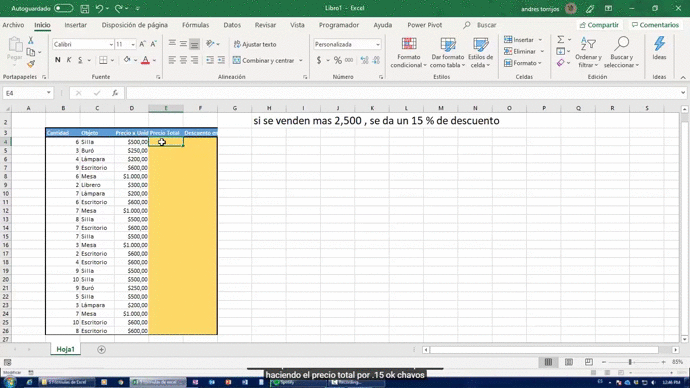Click Combinar y centrar button

coord(264,60)
